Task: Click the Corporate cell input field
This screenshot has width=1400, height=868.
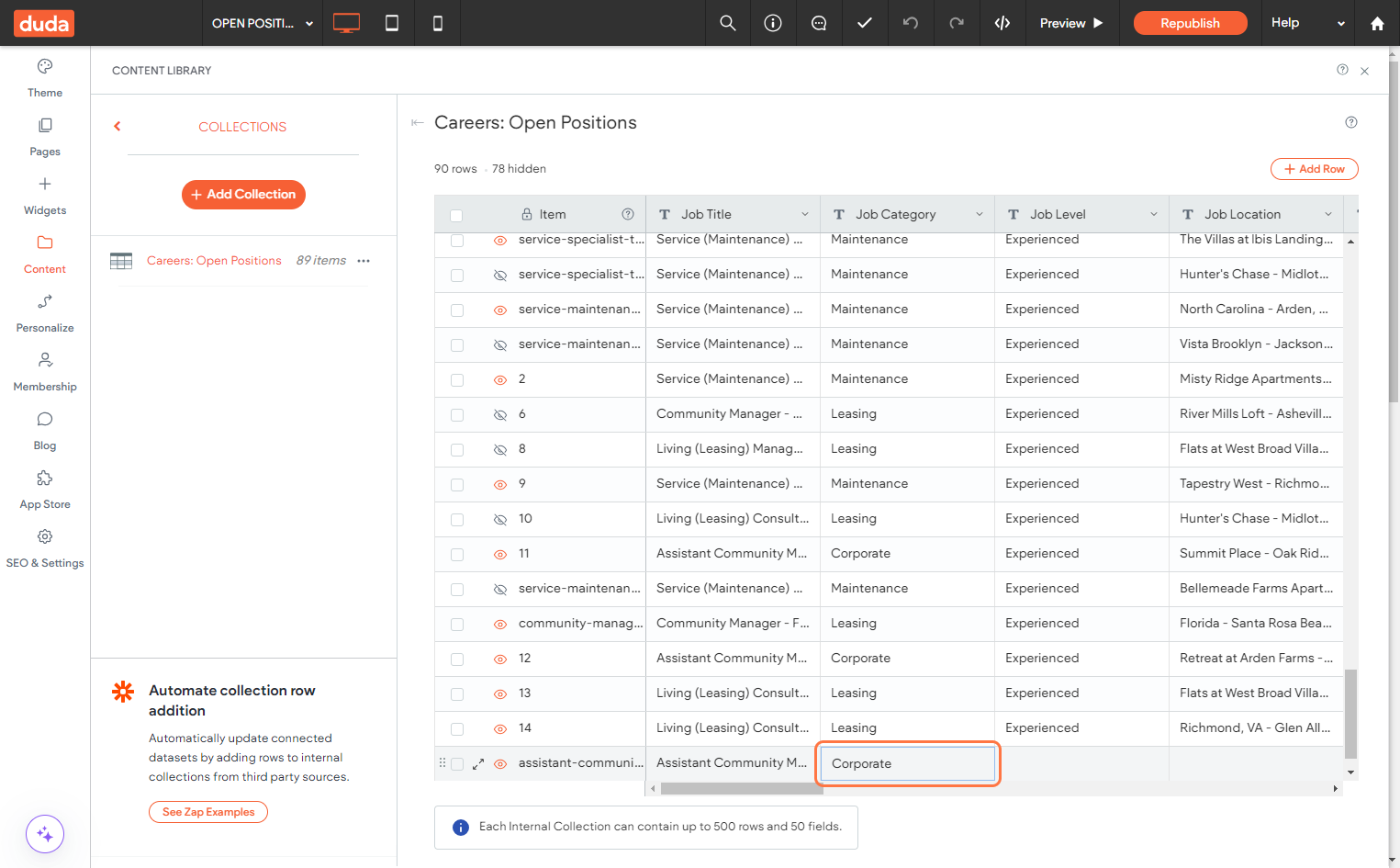Action: pyautogui.click(x=908, y=763)
